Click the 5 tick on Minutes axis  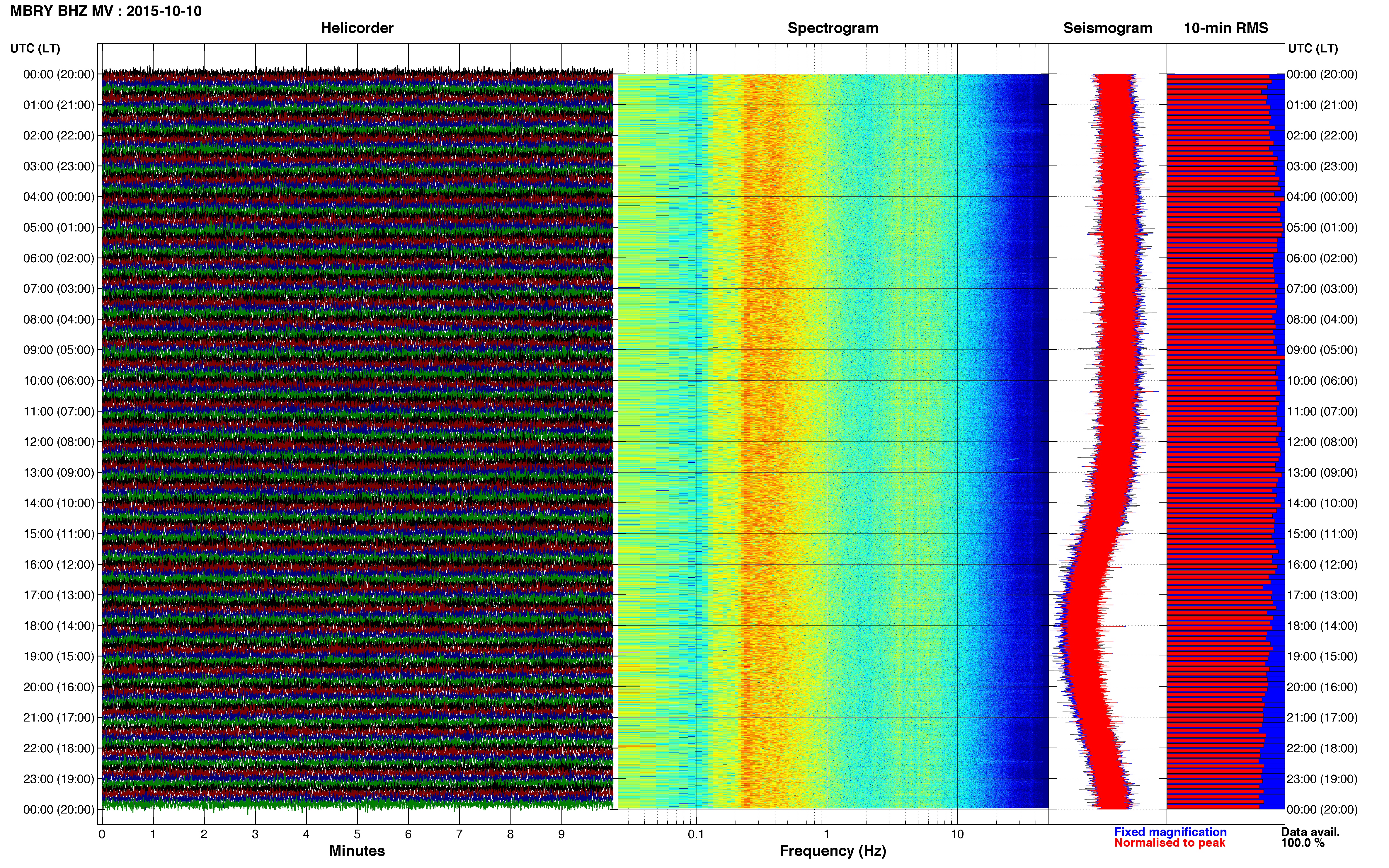(x=357, y=835)
